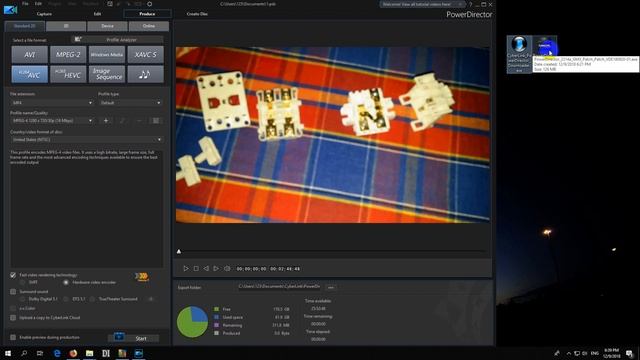Open the Country/video format of disc dropdown

click(86, 140)
